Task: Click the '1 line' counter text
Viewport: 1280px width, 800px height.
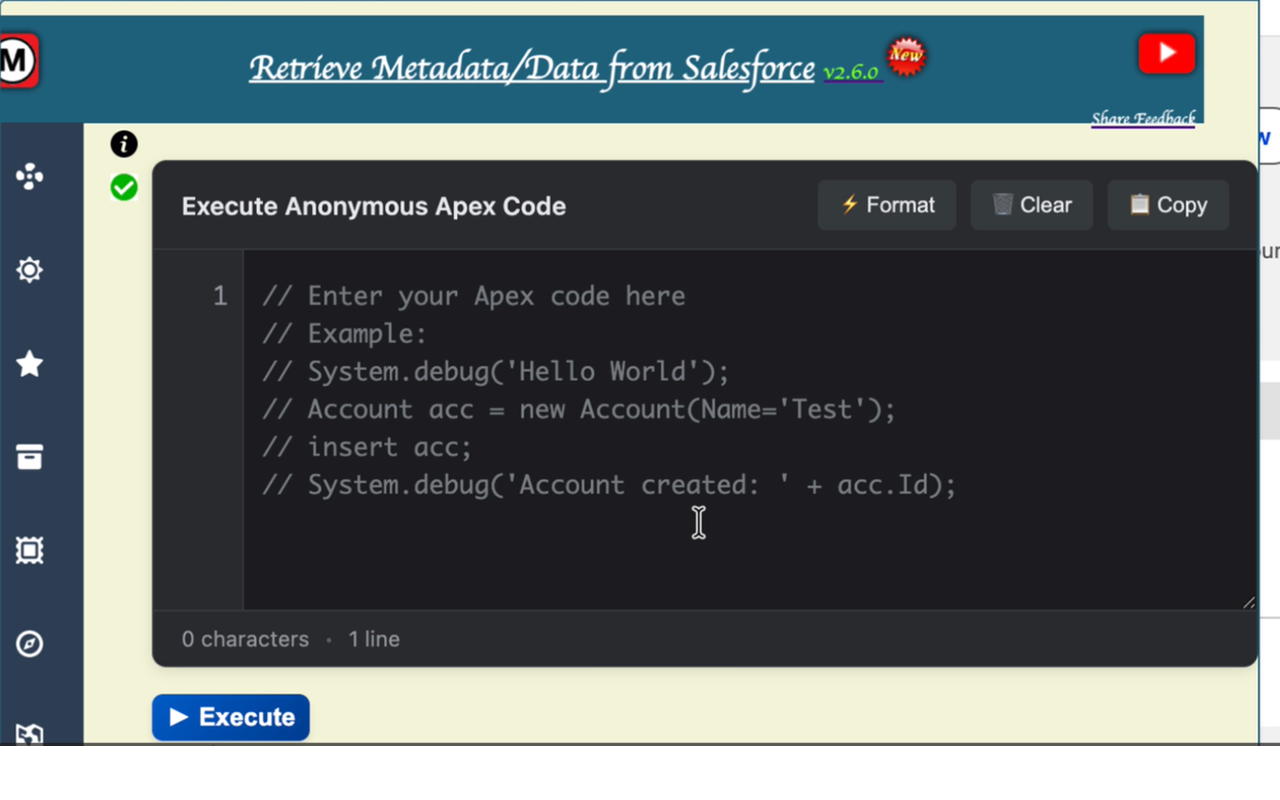Action: (x=374, y=639)
